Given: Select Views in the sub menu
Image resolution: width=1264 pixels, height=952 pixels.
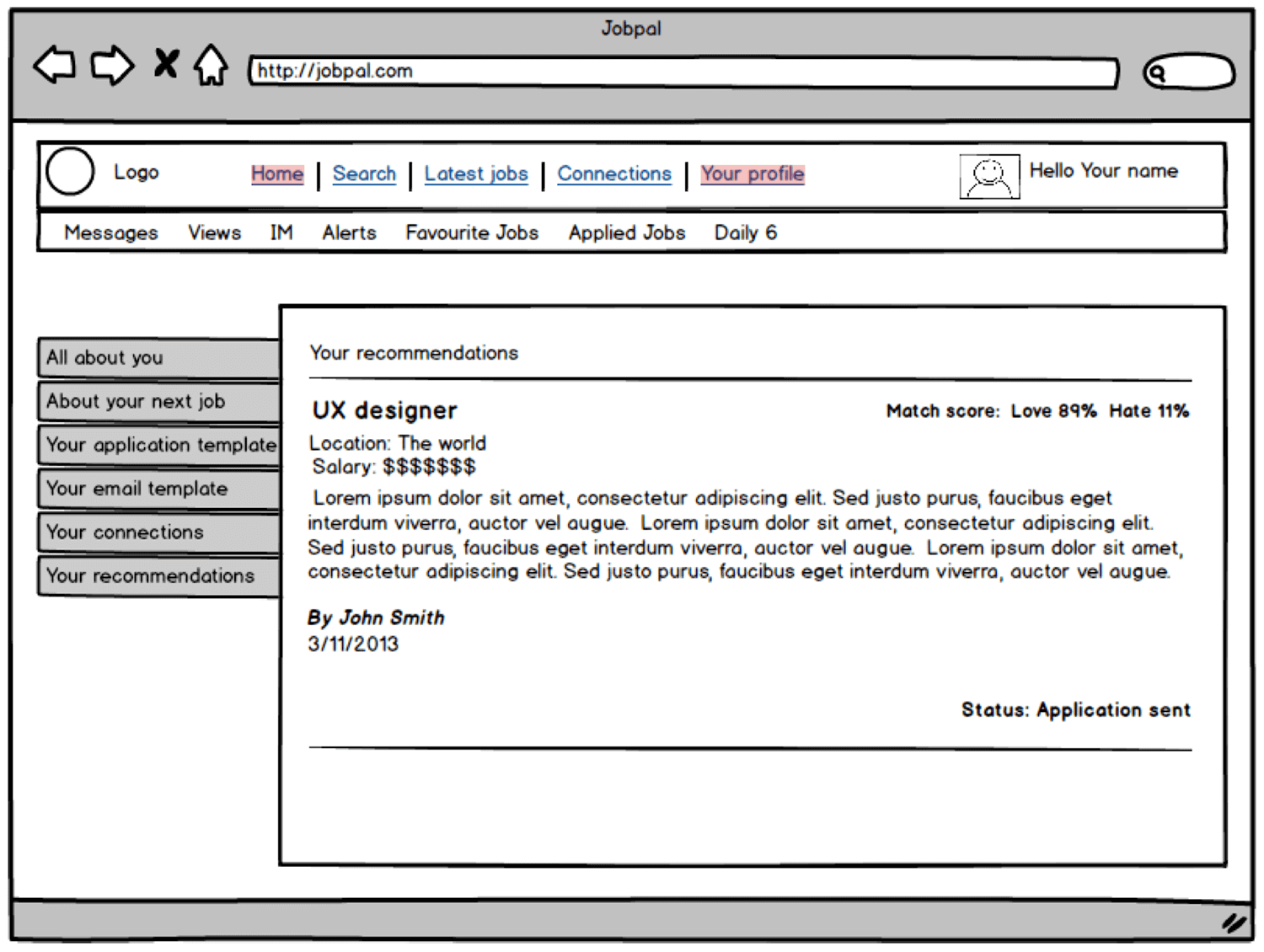Looking at the screenshot, I should pyautogui.click(x=214, y=233).
